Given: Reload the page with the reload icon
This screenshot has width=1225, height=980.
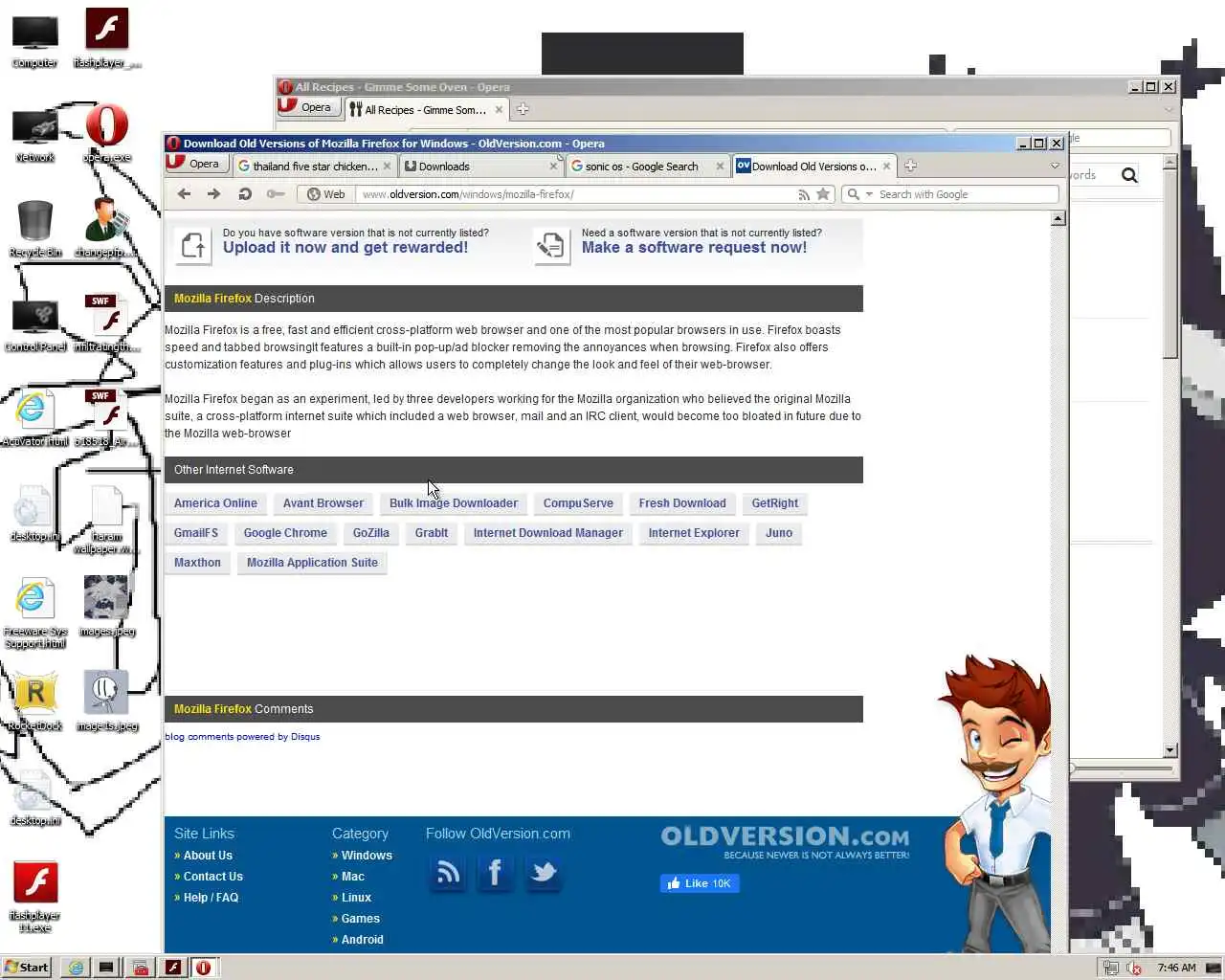Looking at the screenshot, I should point(245,194).
